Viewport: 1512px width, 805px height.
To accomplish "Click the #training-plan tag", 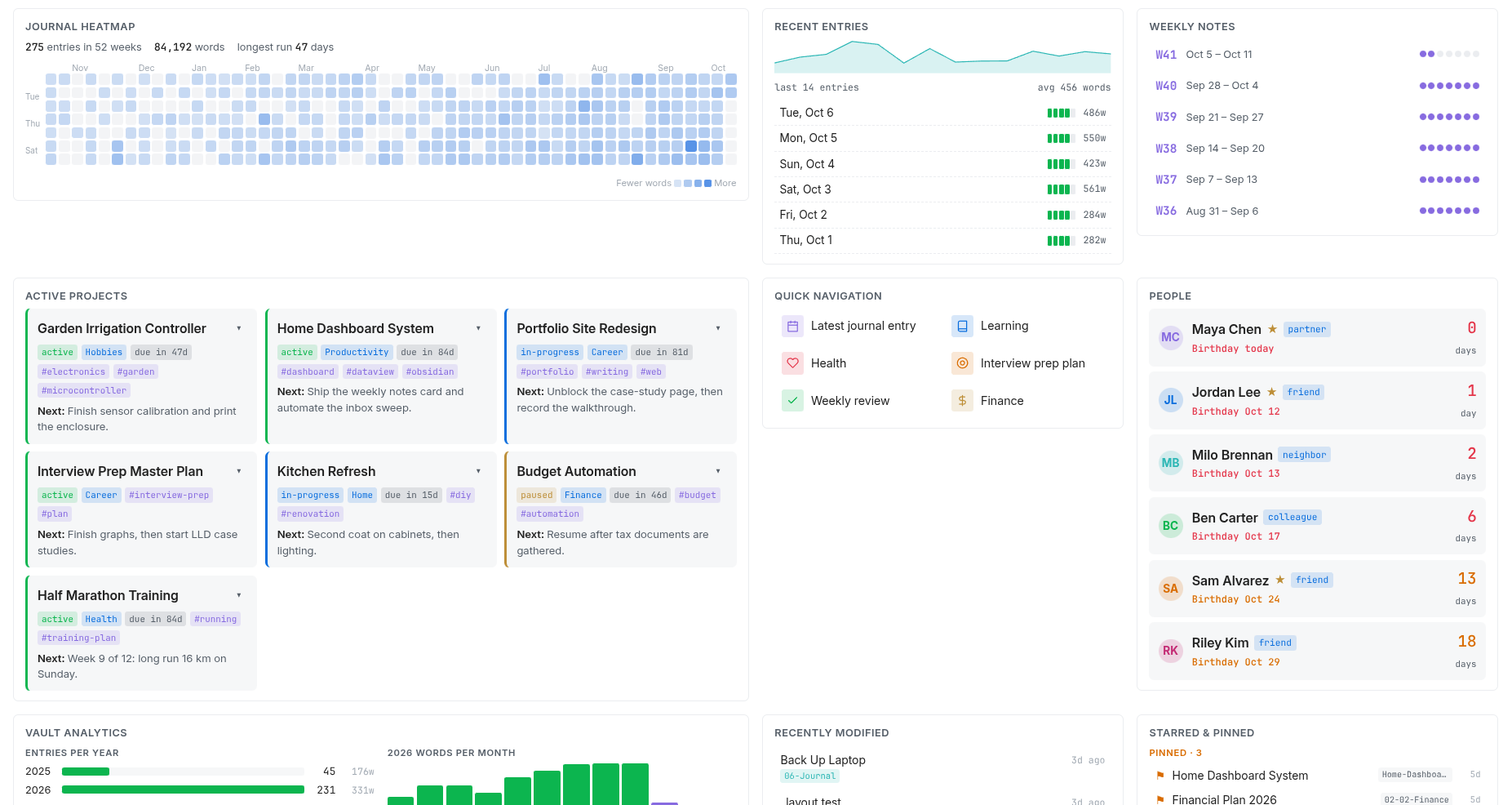I will click(x=78, y=638).
